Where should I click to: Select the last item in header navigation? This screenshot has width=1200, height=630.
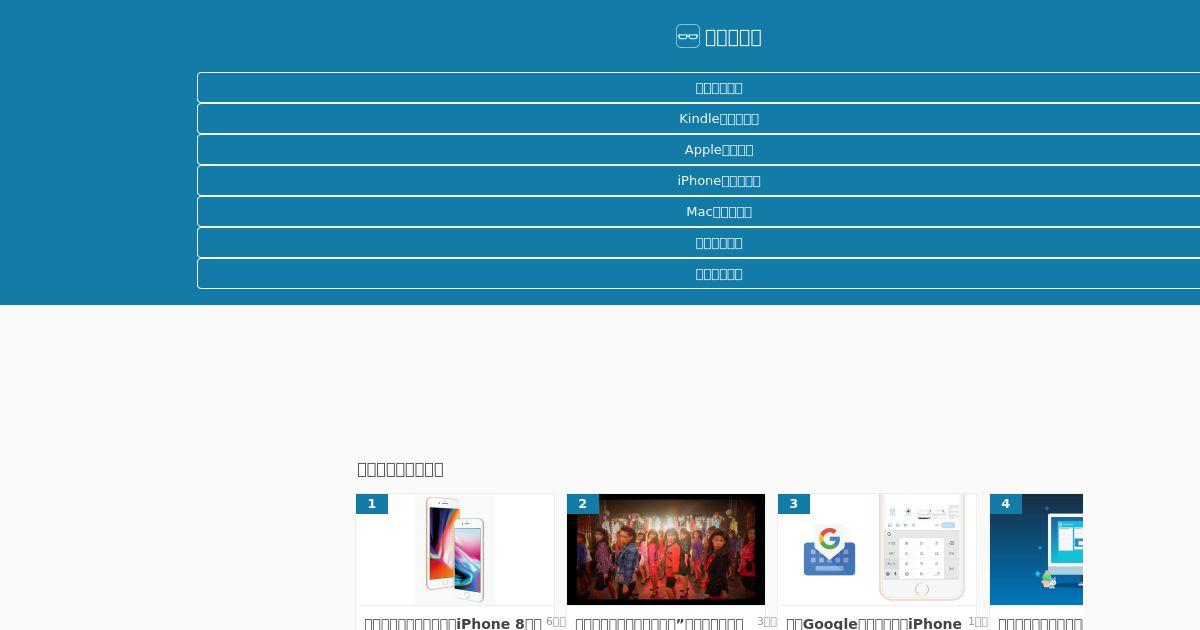point(719,274)
